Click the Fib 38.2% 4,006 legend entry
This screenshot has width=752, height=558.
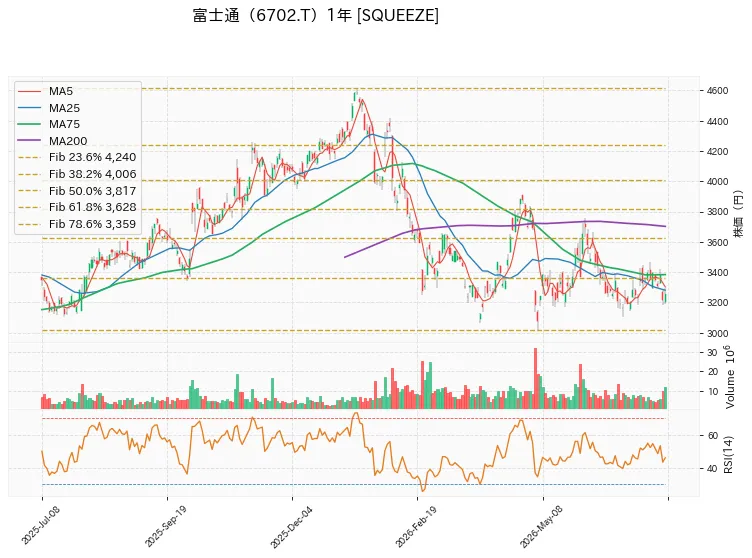click(x=77, y=174)
